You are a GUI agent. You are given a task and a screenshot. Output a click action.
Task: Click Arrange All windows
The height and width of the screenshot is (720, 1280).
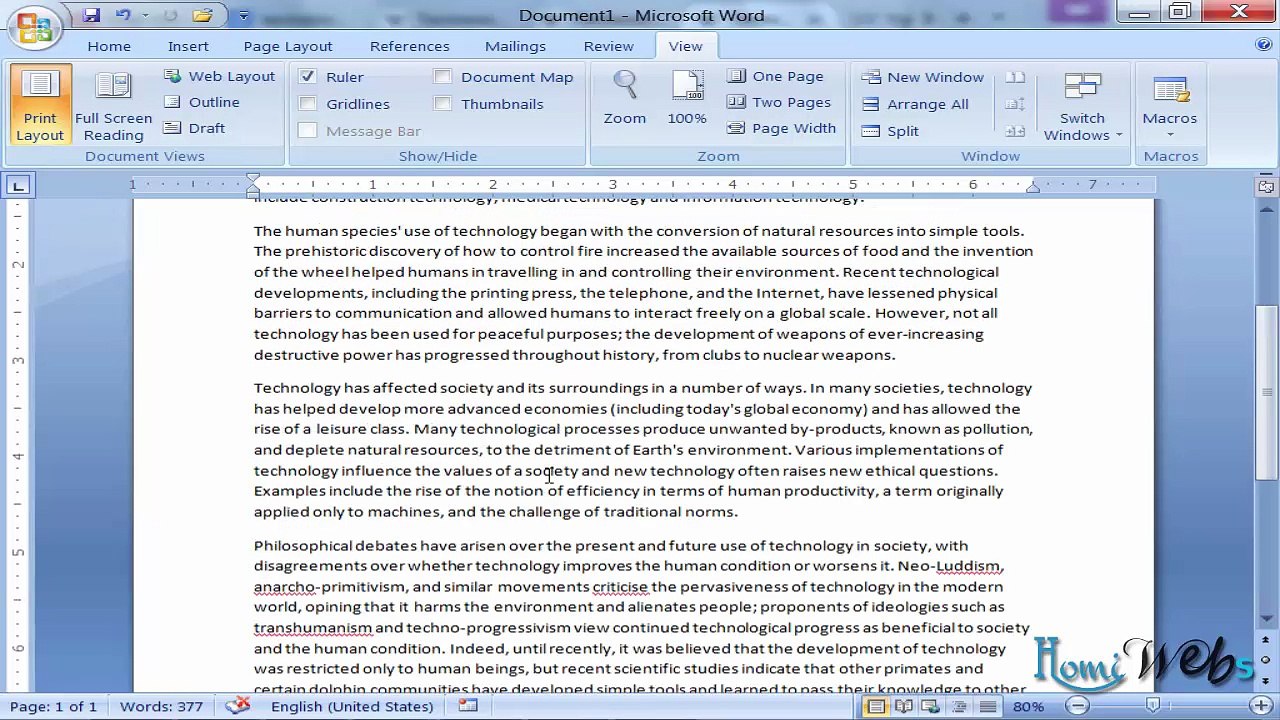point(916,104)
